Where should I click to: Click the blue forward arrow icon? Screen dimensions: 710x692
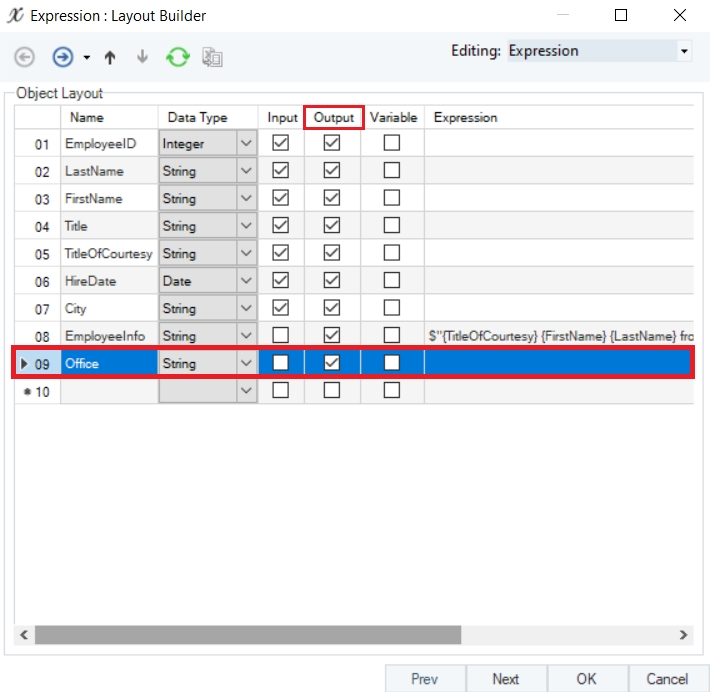(x=62, y=58)
